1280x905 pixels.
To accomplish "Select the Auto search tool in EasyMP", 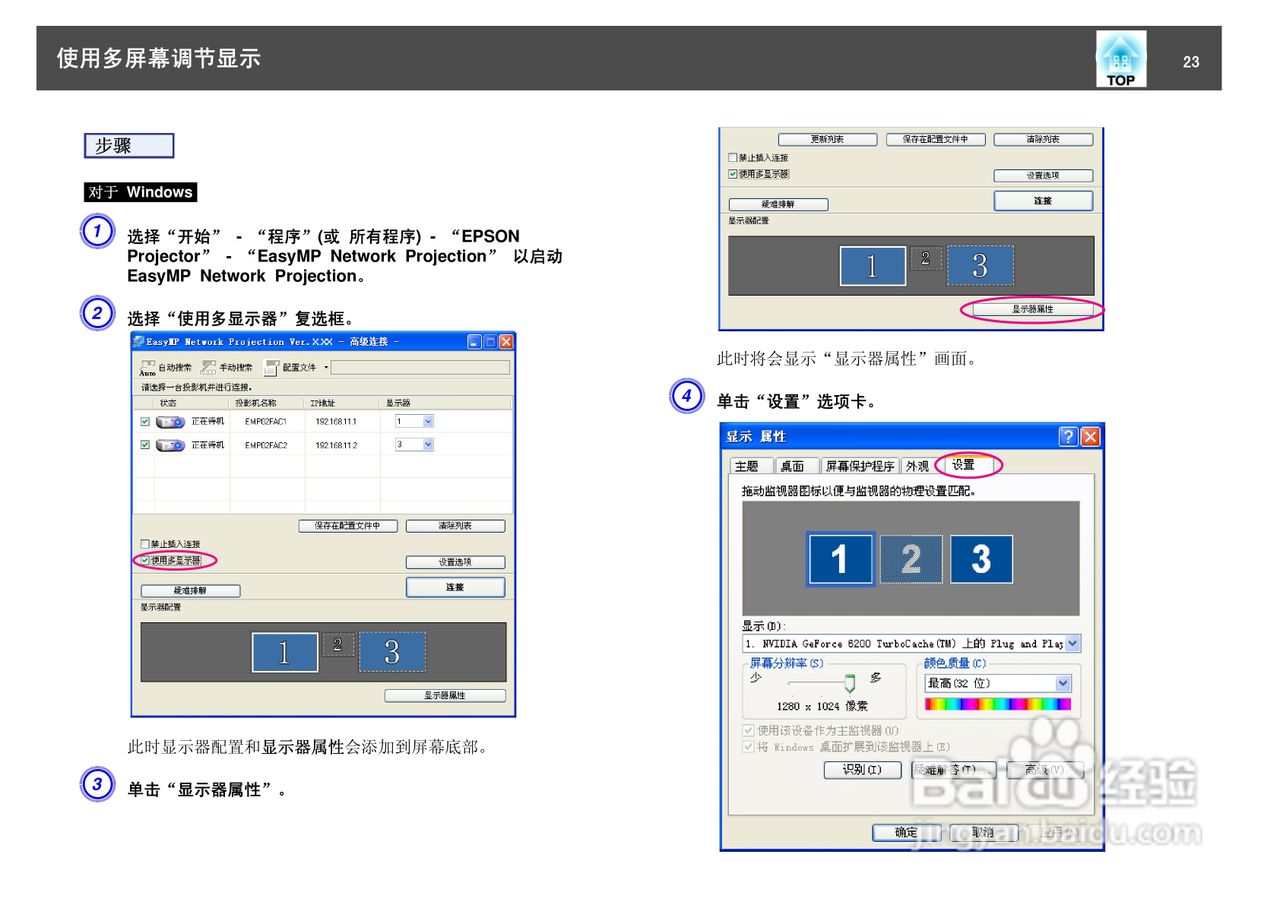I will coord(148,368).
